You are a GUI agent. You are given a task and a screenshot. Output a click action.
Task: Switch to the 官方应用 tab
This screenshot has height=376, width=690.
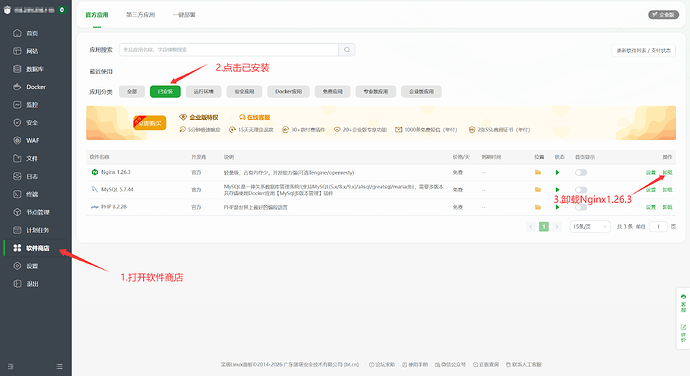(97, 15)
